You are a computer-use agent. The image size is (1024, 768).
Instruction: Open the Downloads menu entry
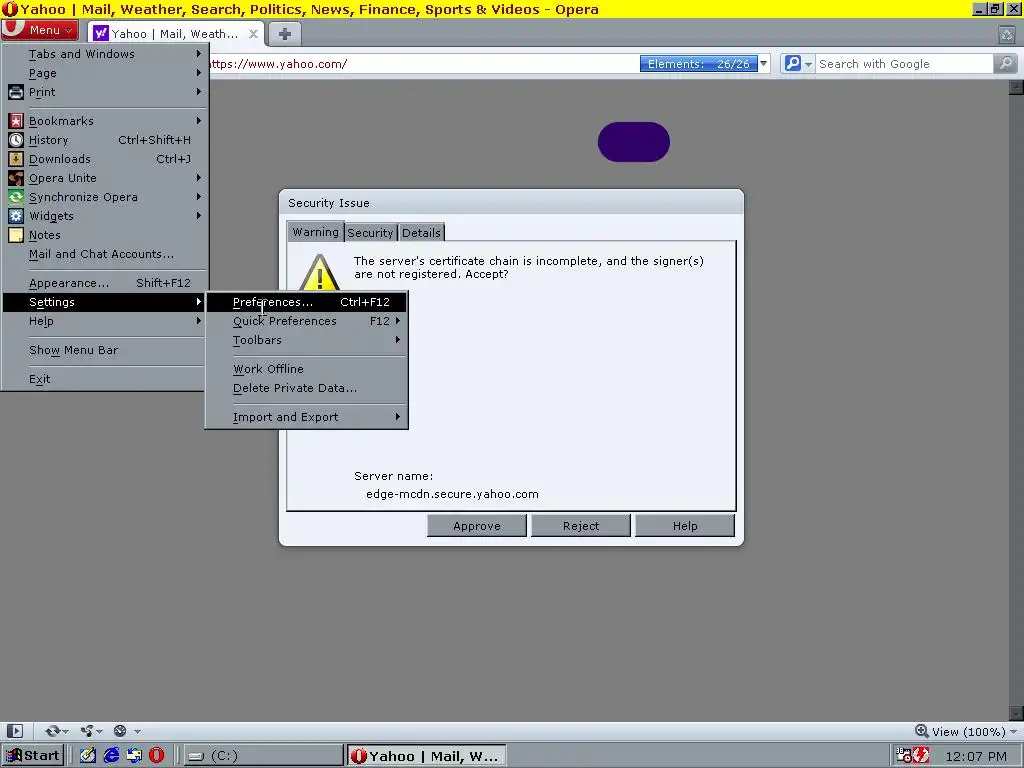105,159
